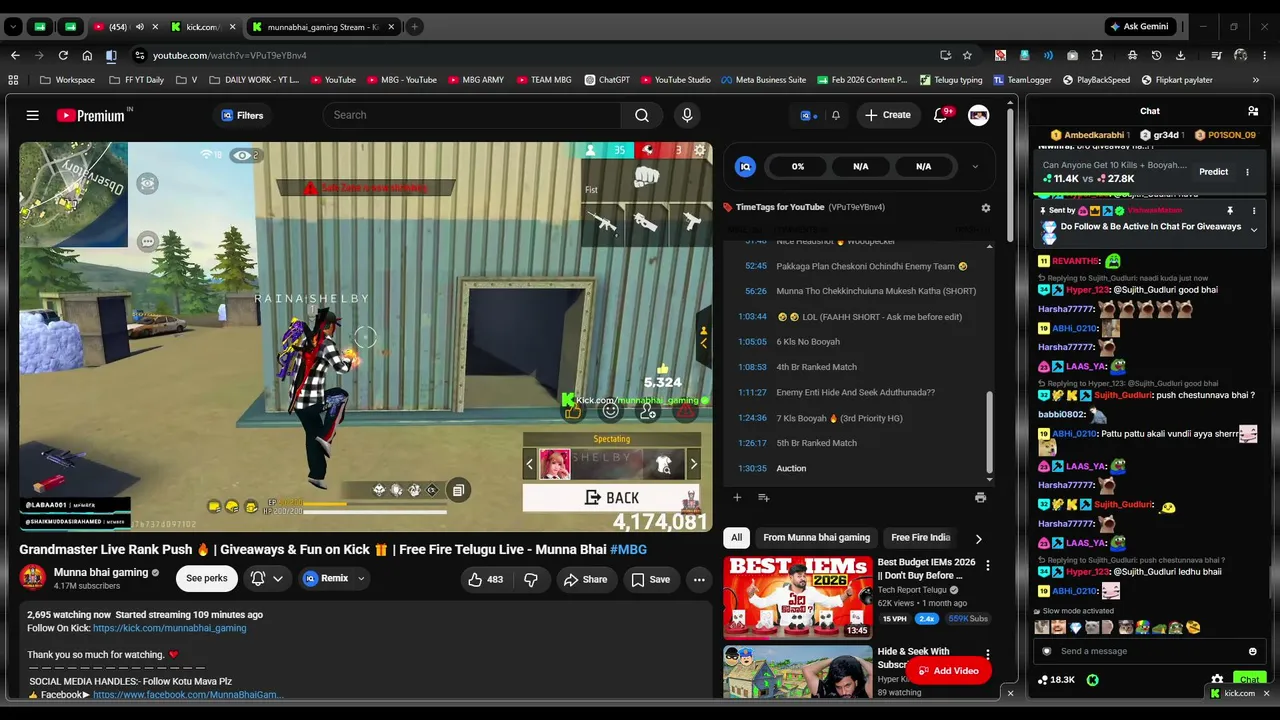1280x720 pixels.
Task: Select the Free Fire India chip
Action: [921, 537]
